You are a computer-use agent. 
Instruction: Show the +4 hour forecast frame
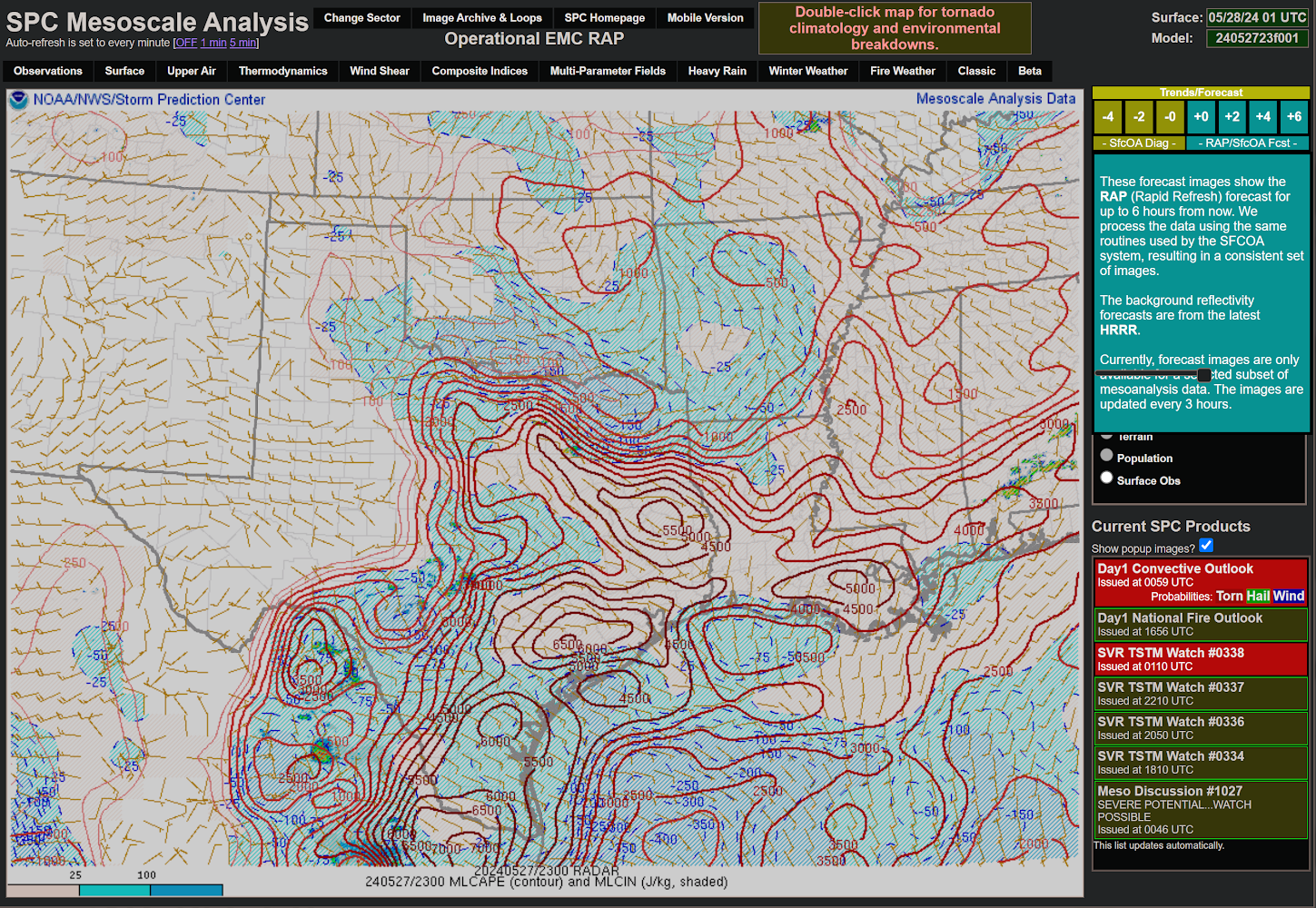[1262, 117]
